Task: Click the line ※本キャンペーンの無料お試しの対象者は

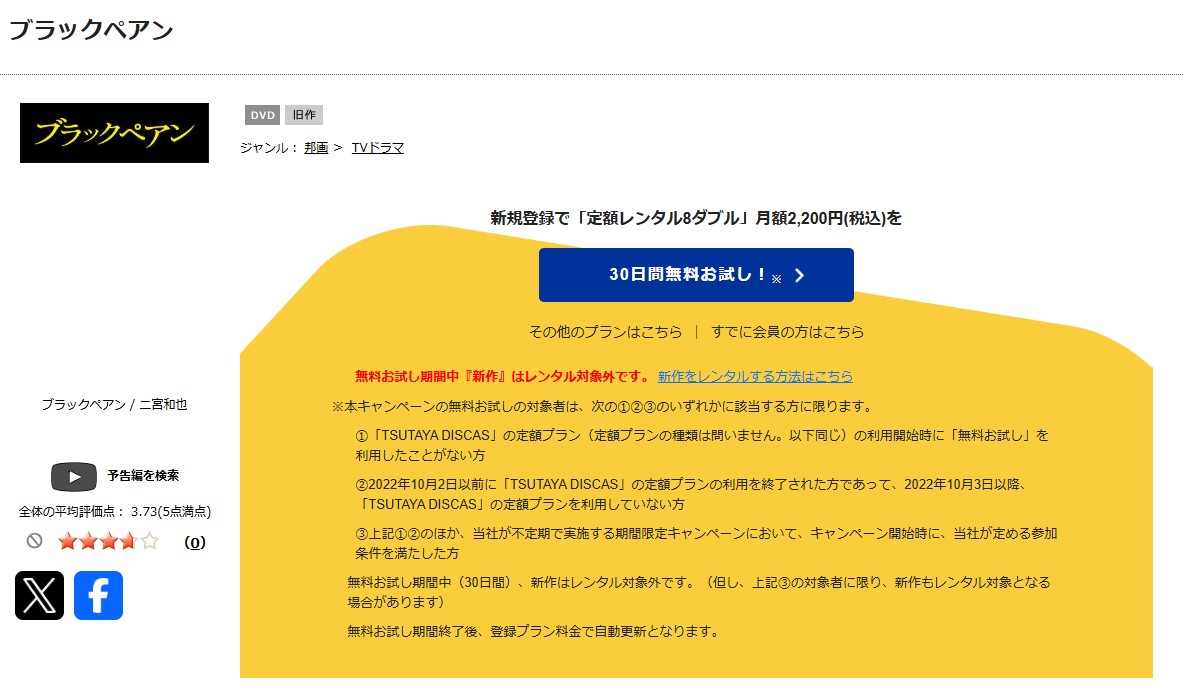Action: point(603,406)
